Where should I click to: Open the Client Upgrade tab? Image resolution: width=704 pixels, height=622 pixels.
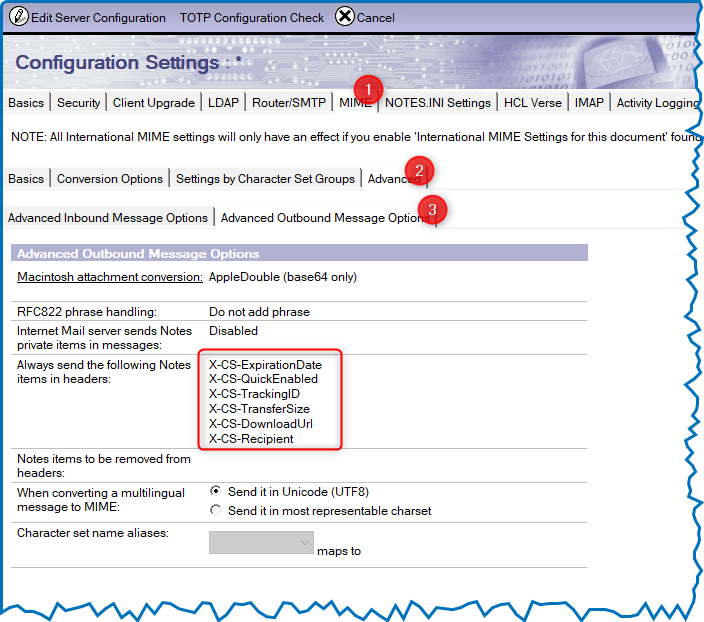tap(154, 103)
